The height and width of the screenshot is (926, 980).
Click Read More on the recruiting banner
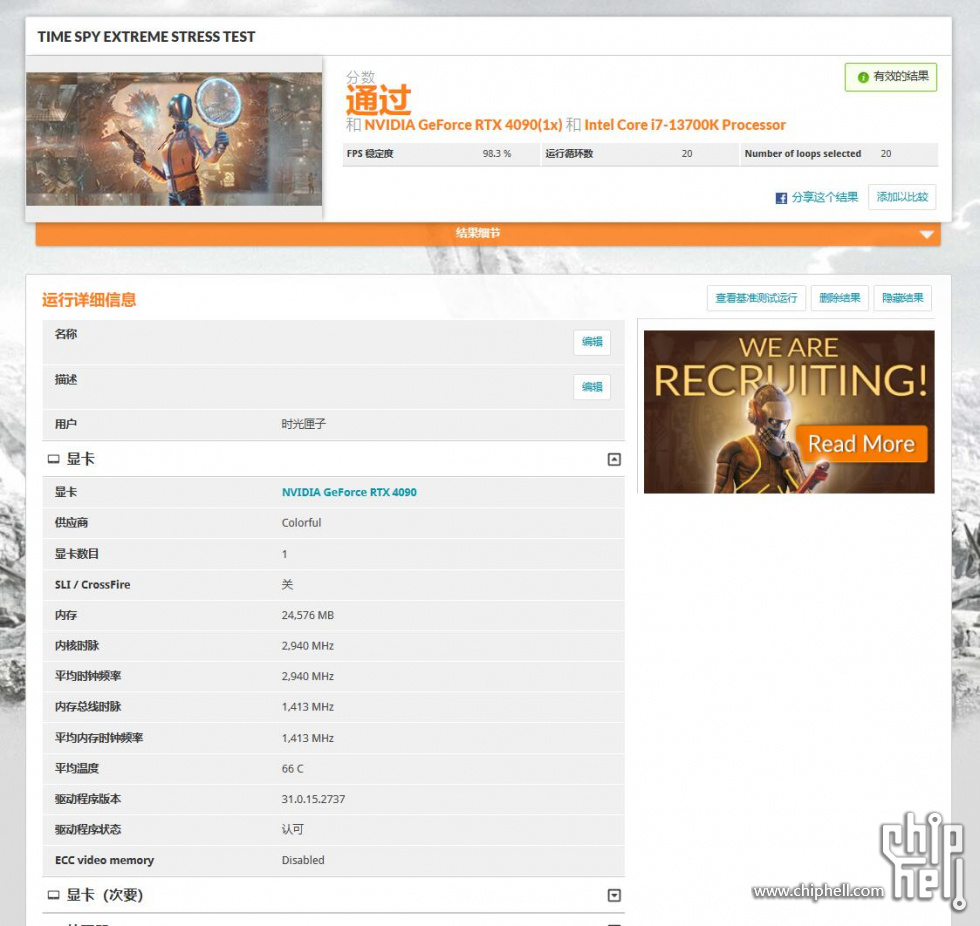click(x=861, y=444)
